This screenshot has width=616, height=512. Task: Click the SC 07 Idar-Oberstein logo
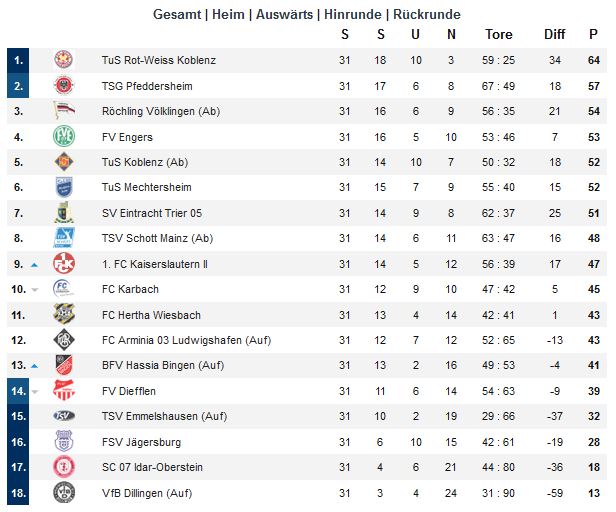(64, 466)
